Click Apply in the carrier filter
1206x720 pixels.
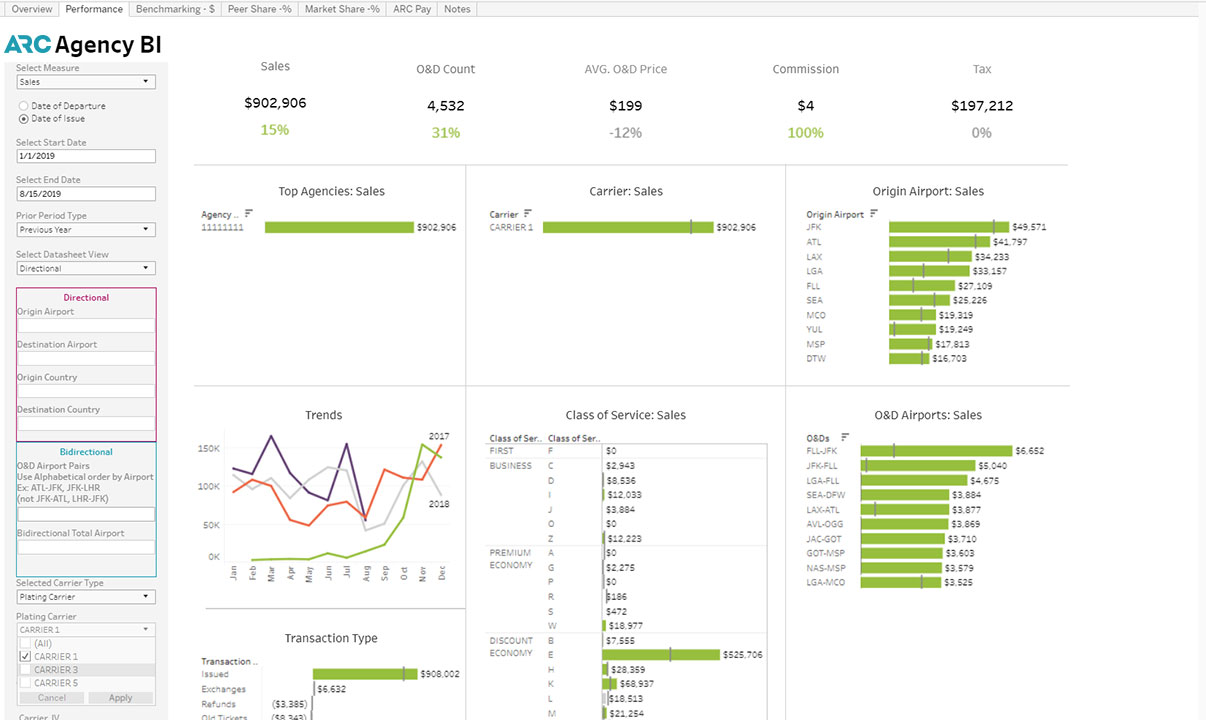point(120,698)
